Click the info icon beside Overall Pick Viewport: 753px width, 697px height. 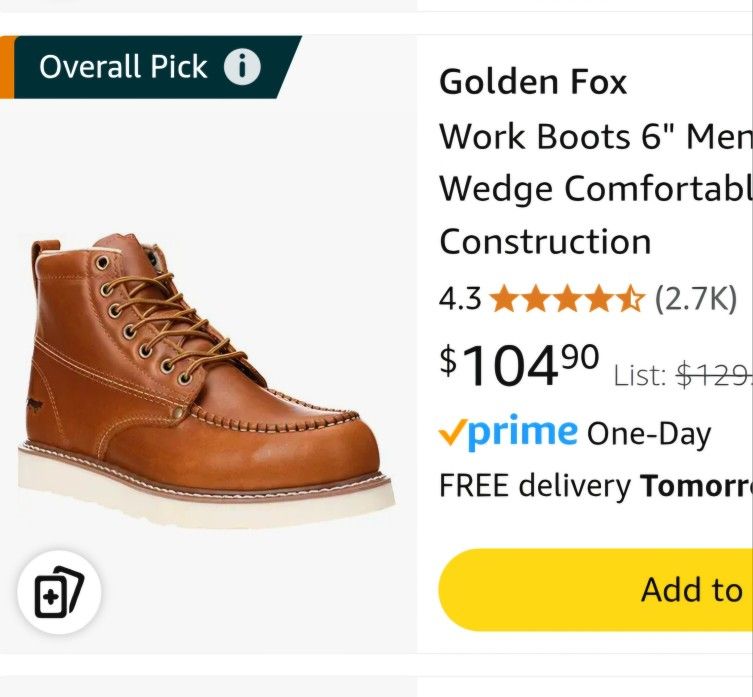pos(241,68)
